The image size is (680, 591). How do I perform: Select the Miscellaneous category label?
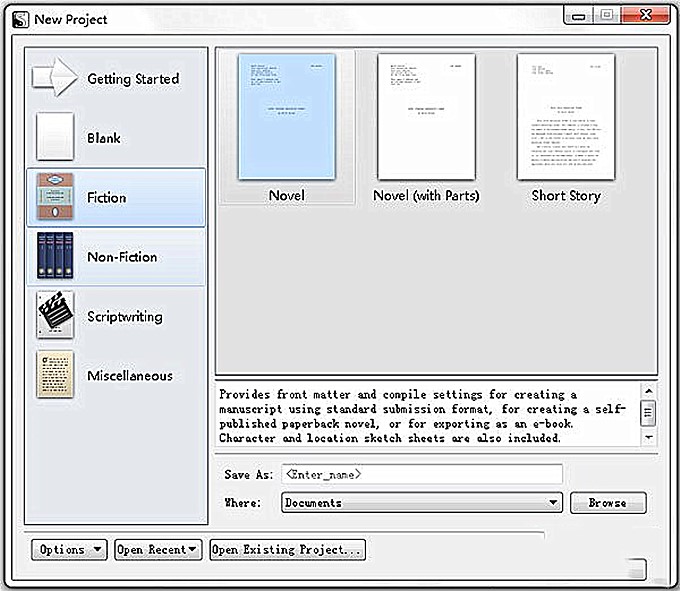(130, 375)
